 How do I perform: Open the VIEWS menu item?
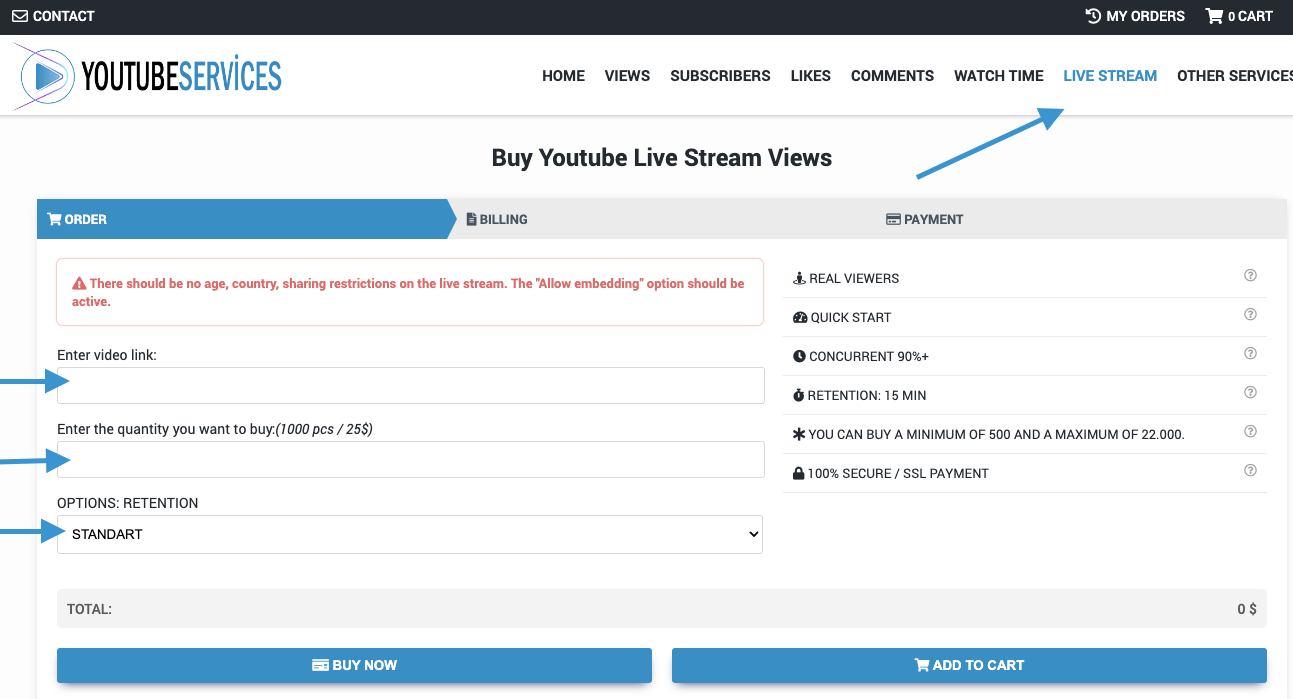627,75
